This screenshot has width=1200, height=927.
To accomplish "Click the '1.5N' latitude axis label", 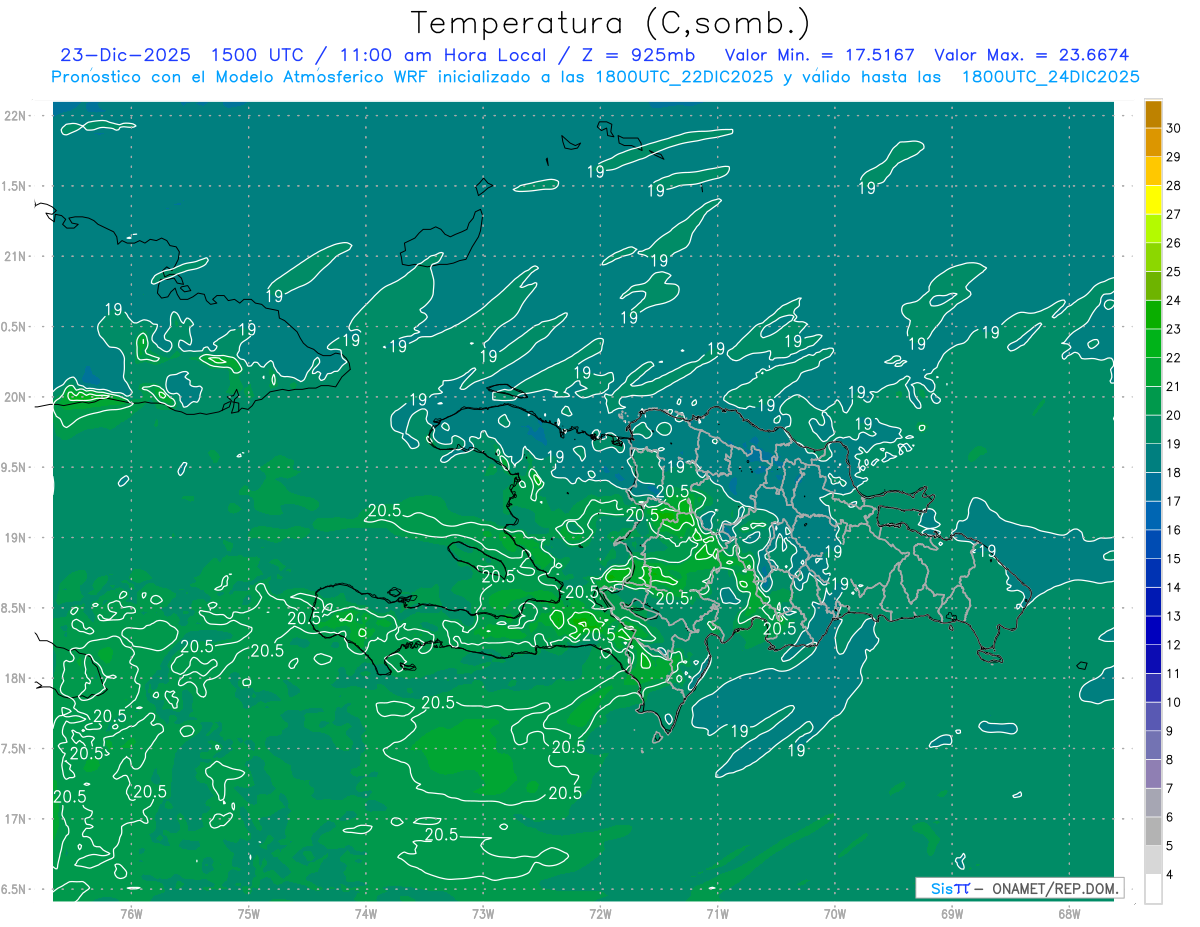I will pos(14,186).
